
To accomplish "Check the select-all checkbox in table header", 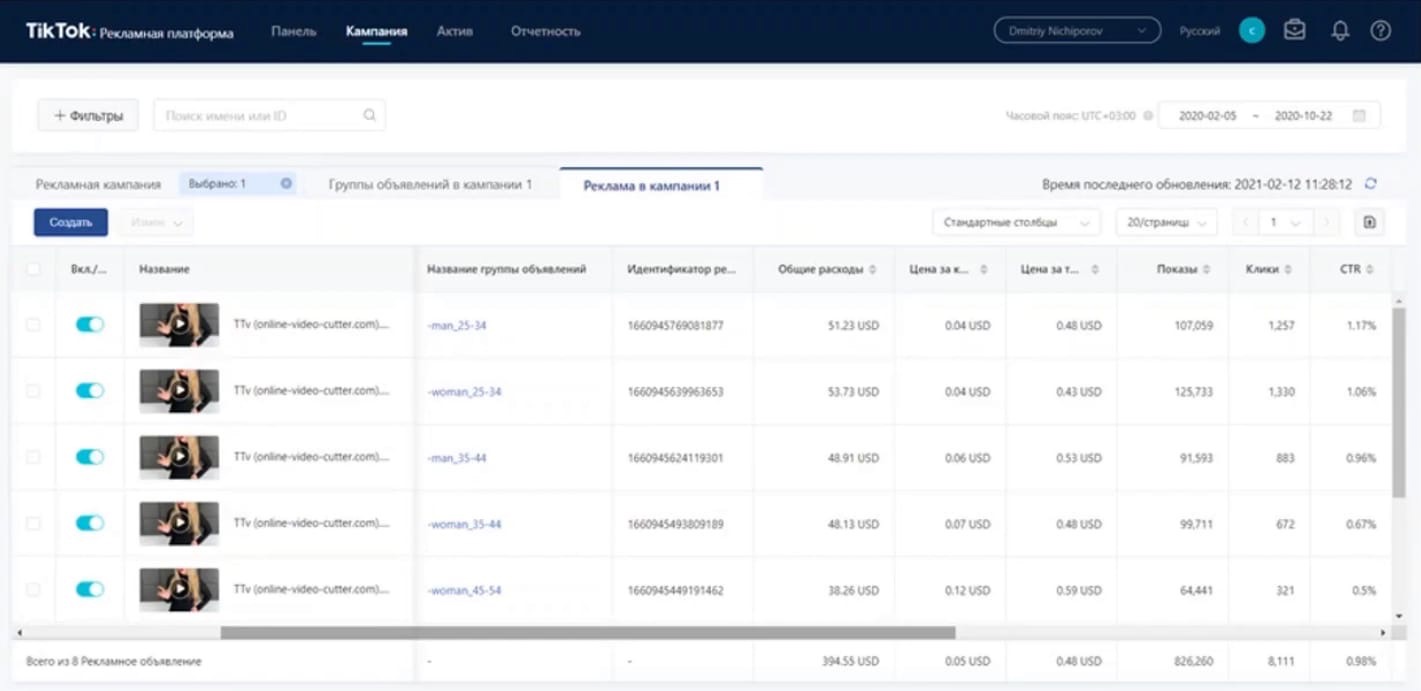I will click(33, 269).
